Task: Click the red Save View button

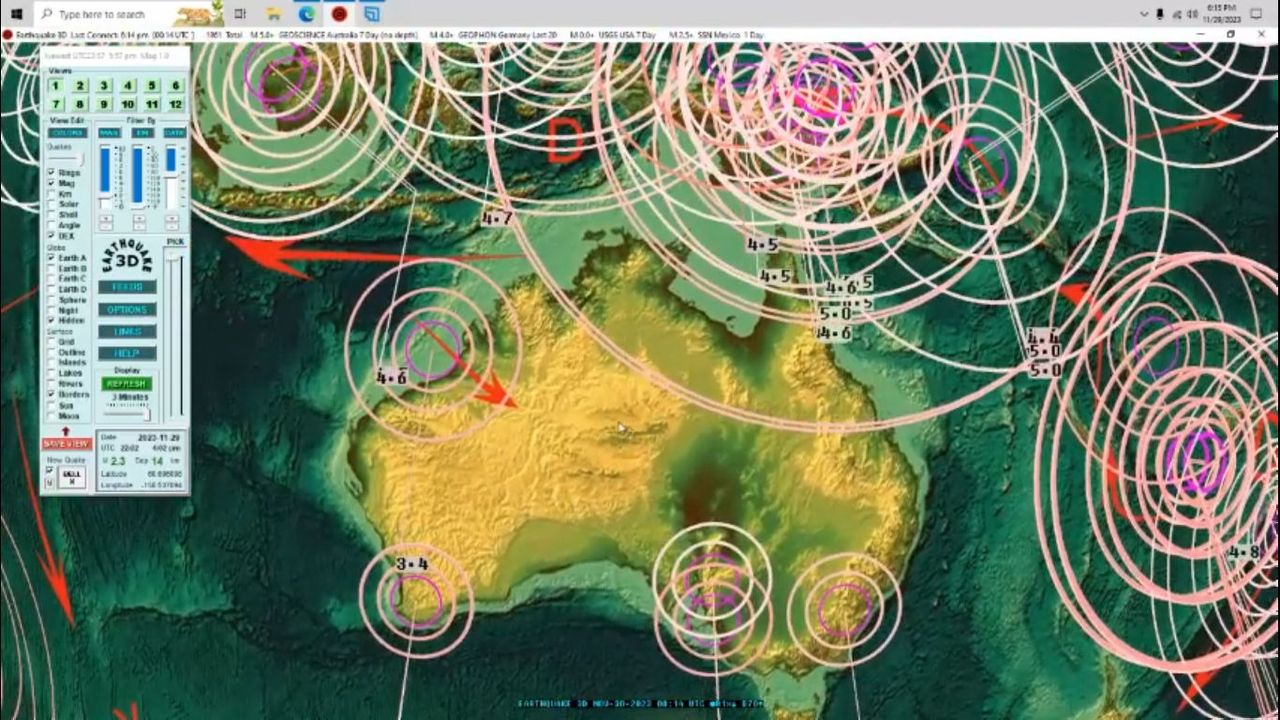Action: coord(66,443)
